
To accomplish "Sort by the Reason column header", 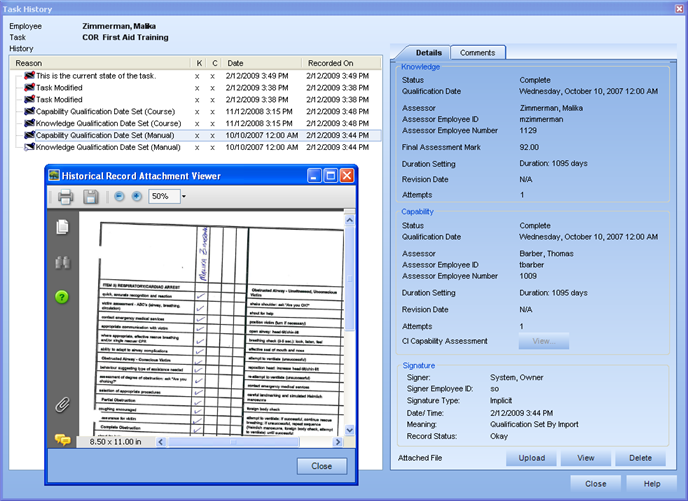I will point(100,63).
